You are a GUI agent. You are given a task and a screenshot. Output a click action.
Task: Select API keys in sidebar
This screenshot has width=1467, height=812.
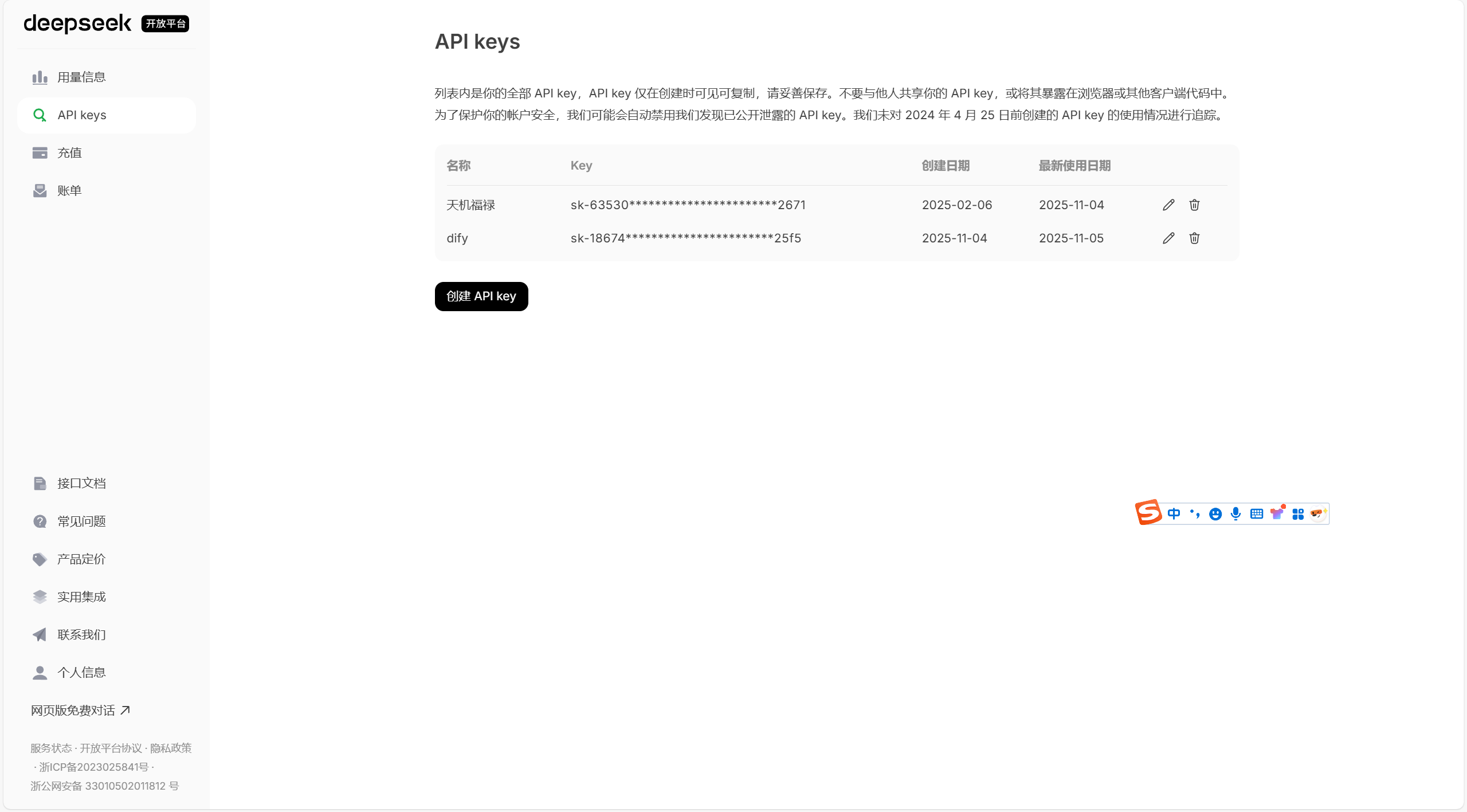pos(81,115)
